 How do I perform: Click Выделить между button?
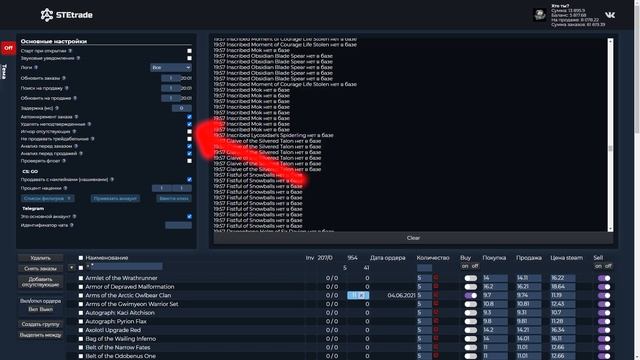[x=40, y=335]
